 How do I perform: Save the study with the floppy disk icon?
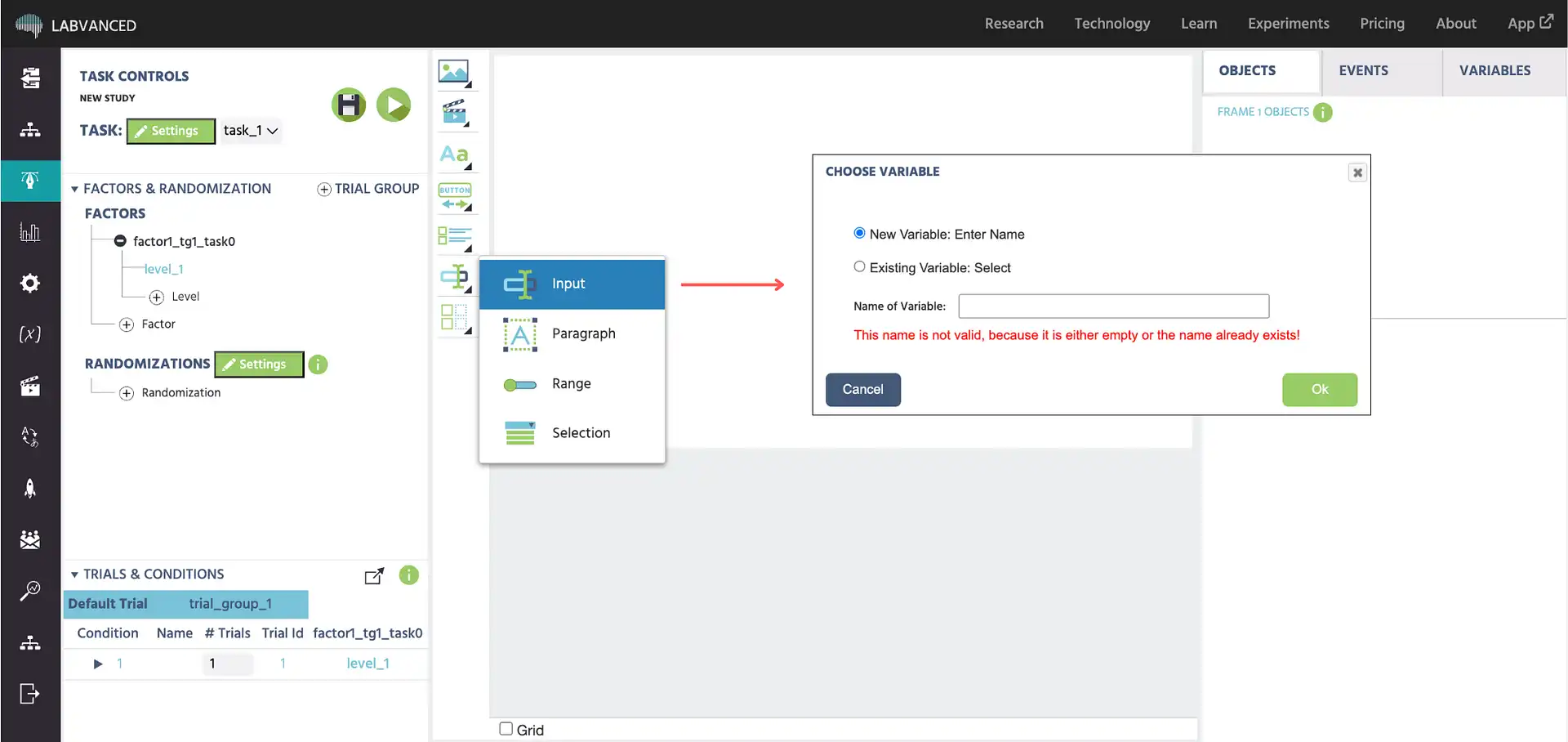coord(349,105)
